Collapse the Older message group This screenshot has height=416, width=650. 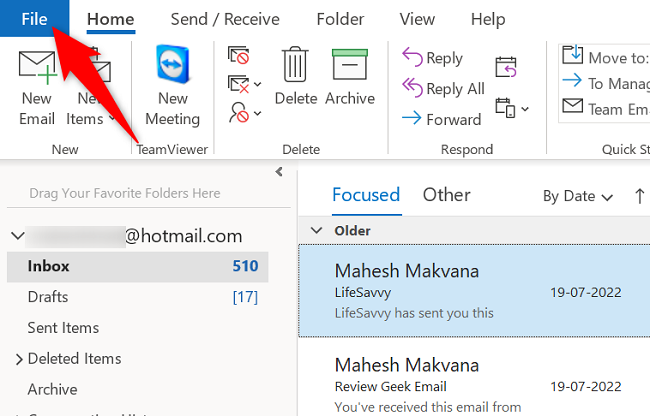[317, 230]
